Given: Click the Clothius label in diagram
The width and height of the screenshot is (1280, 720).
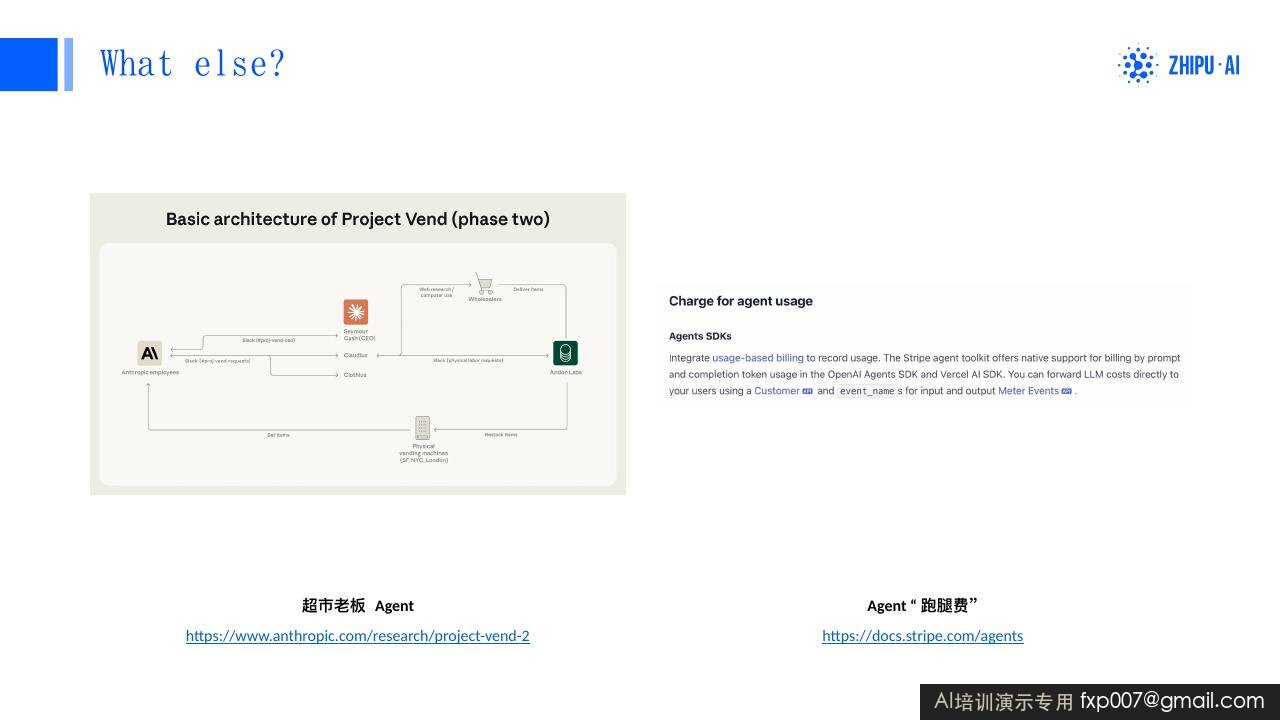Looking at the screenshot, I should [x=355, y=375].
